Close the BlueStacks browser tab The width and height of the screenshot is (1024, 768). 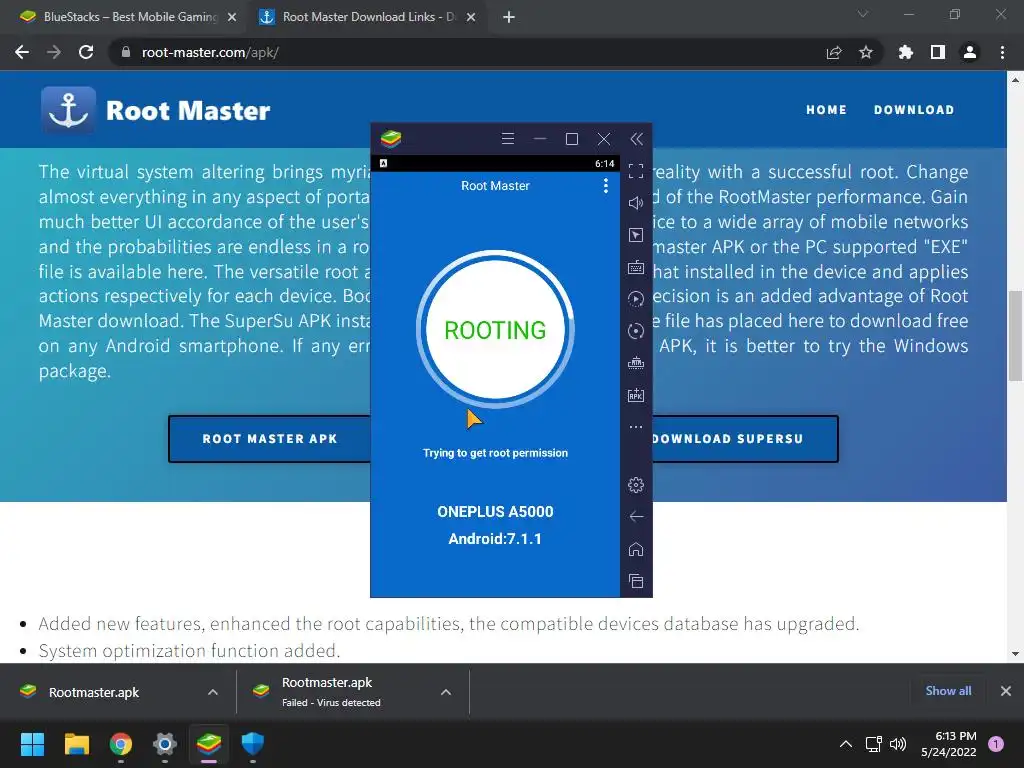click(x=232, y=18)
